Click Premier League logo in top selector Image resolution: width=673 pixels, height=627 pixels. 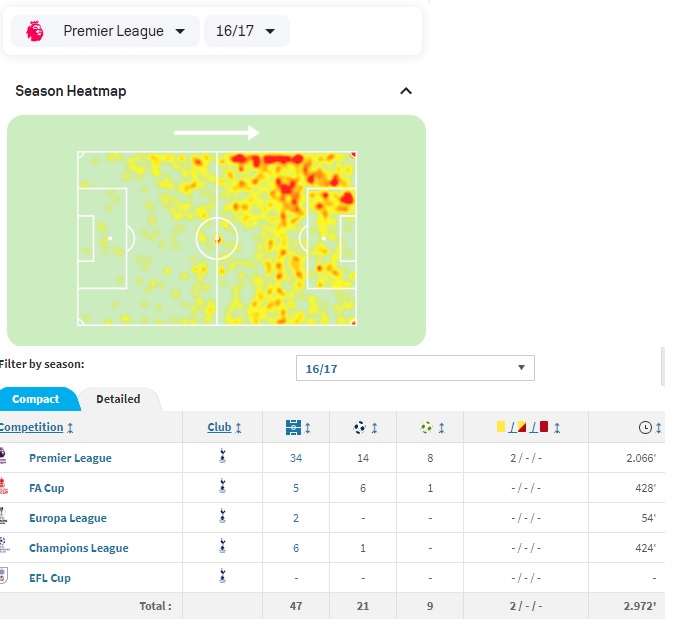pyautogui.click(x=35, y=31)
